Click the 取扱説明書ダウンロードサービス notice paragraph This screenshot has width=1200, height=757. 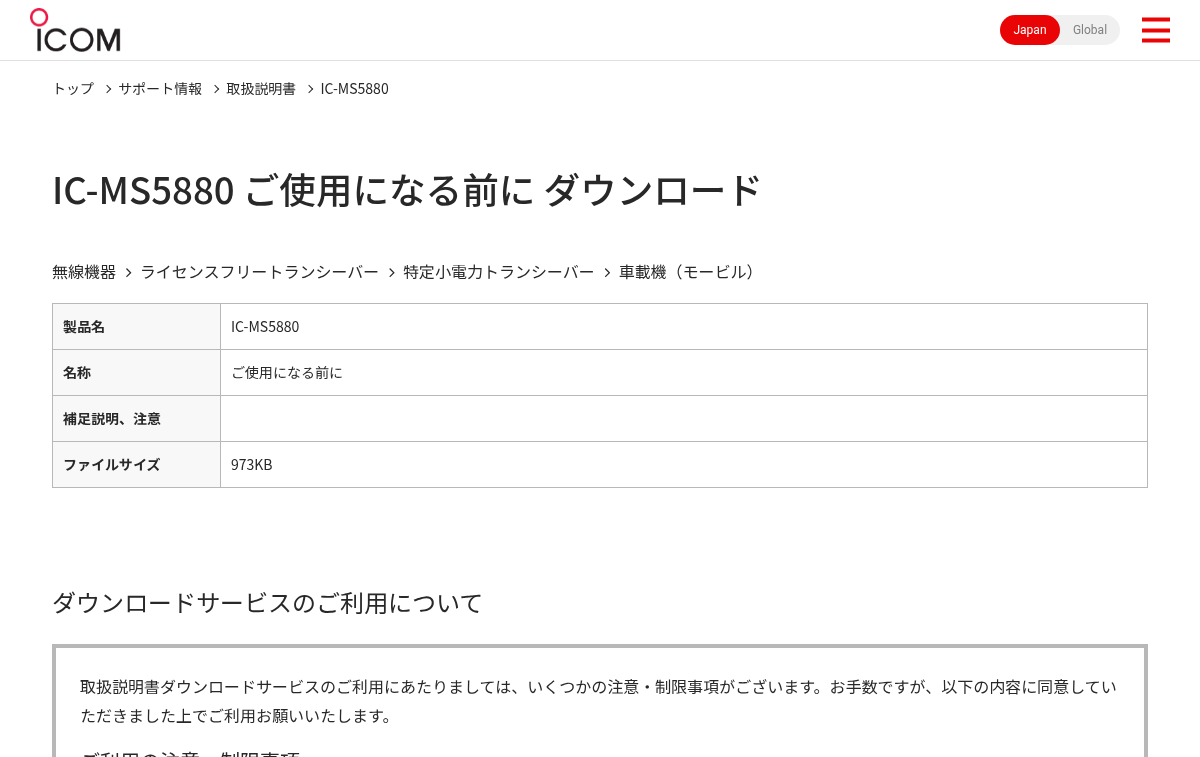pyautogui.click(x=598, y=701)
